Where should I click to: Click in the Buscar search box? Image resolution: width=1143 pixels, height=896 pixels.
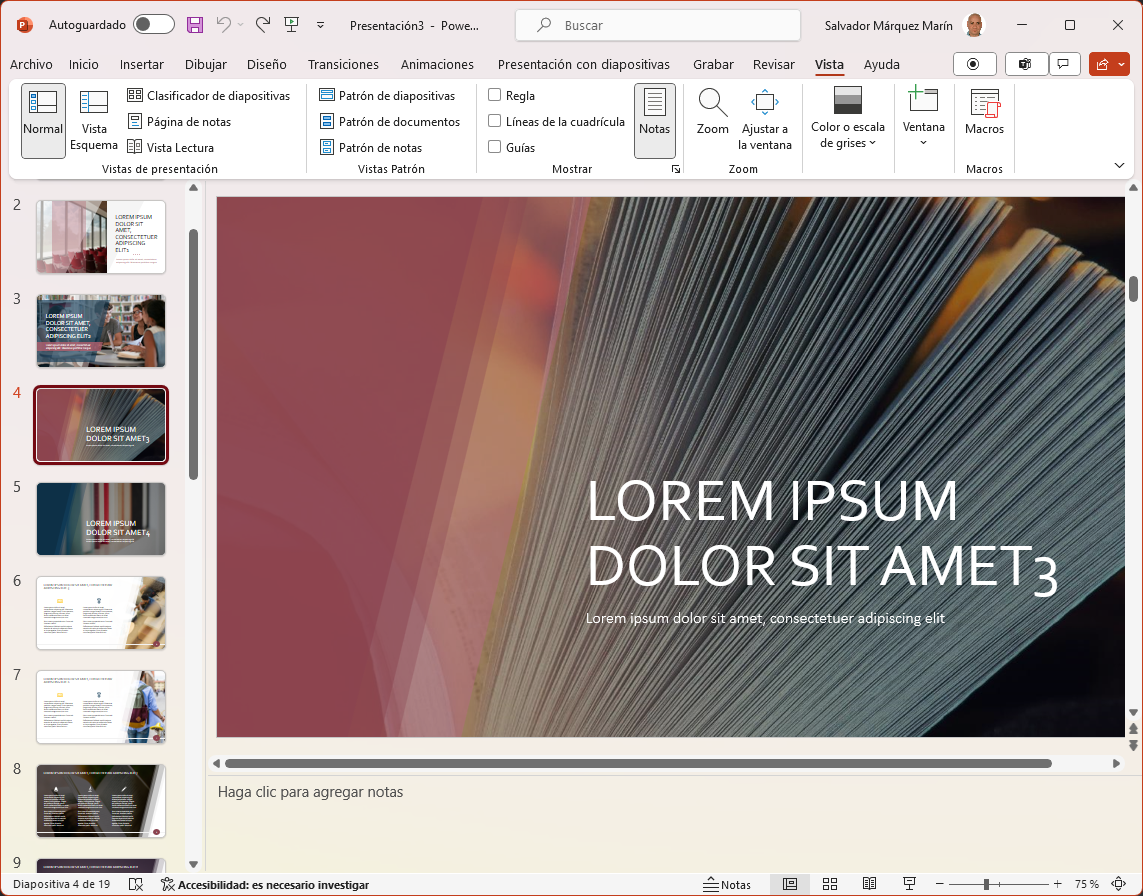[x=658, y=26]
